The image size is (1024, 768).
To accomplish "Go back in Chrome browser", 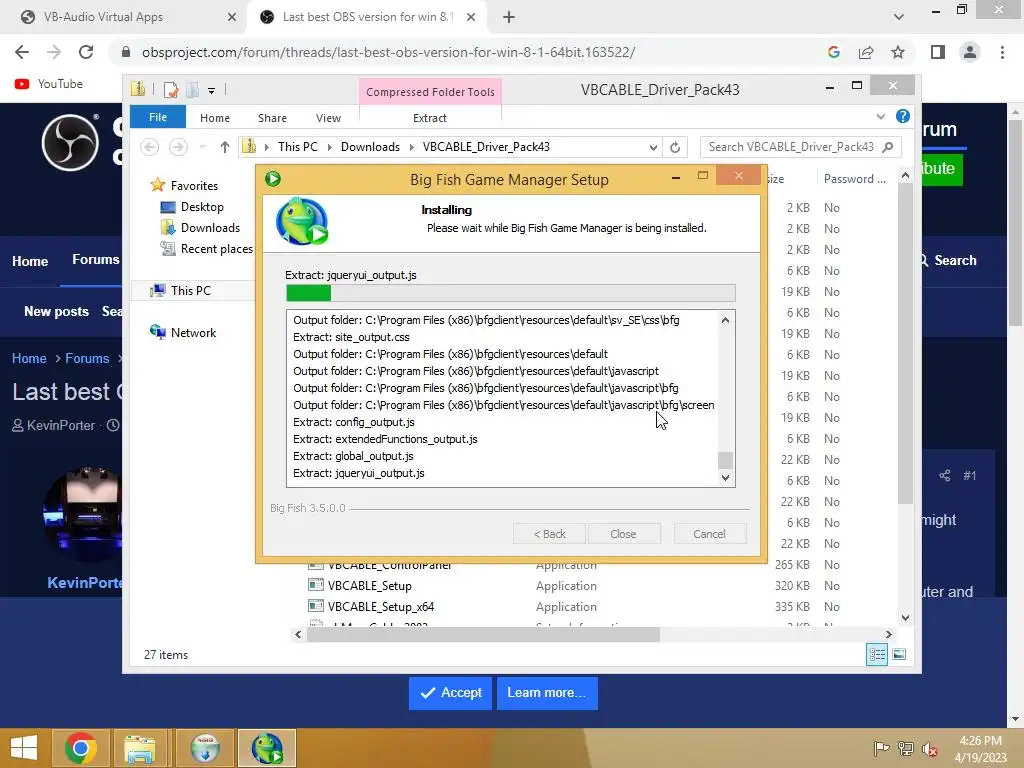I will 22,52.
